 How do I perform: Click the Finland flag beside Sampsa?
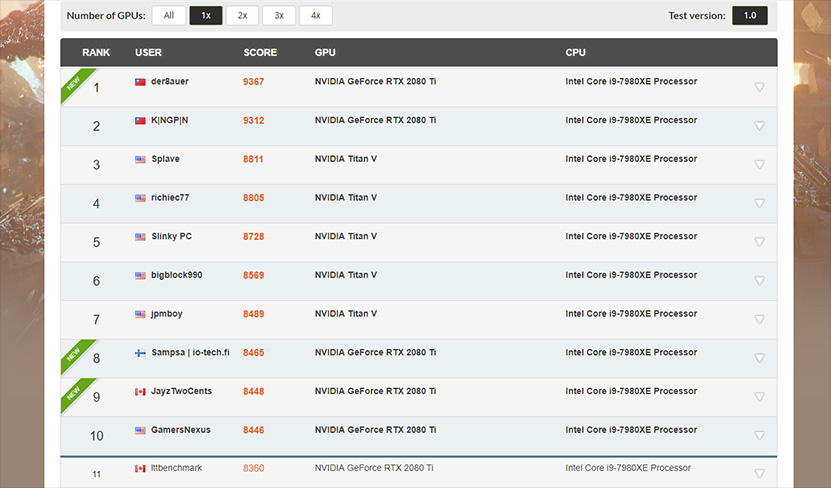click(140, 353)
